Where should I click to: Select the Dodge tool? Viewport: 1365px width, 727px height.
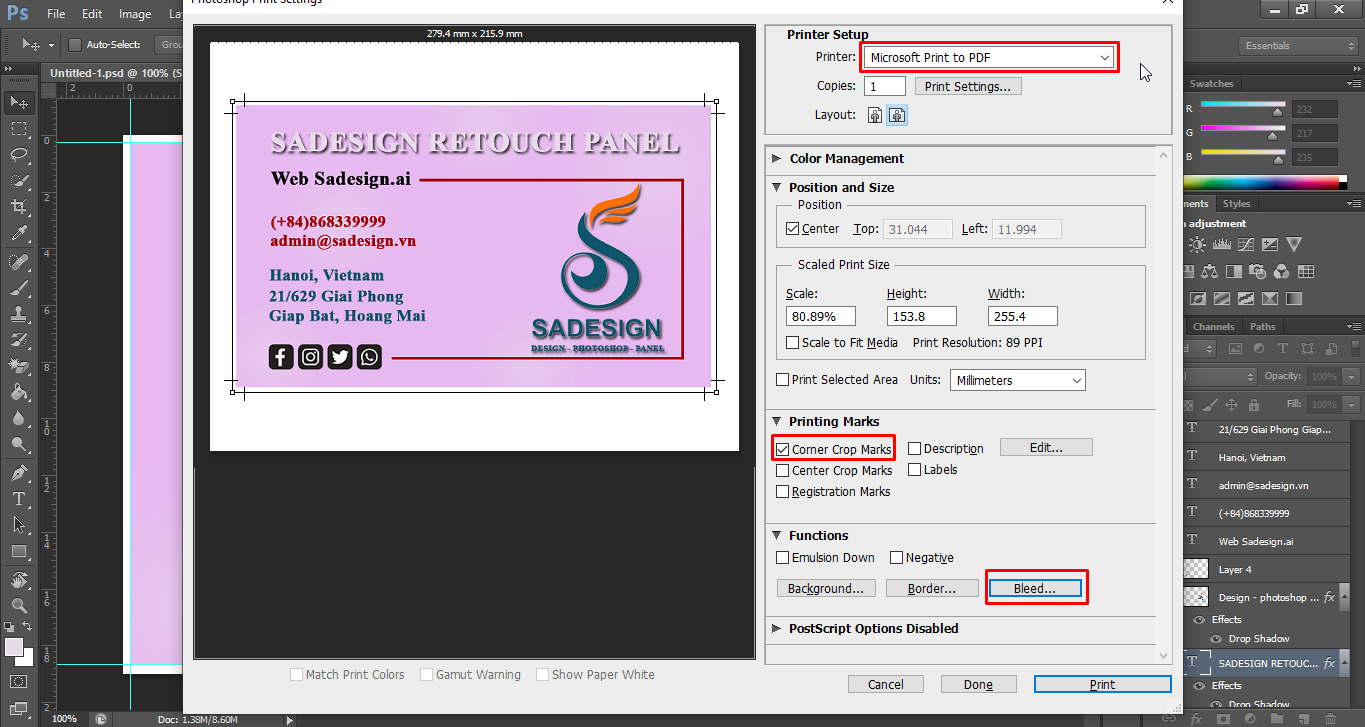click(x=19, y=444)
